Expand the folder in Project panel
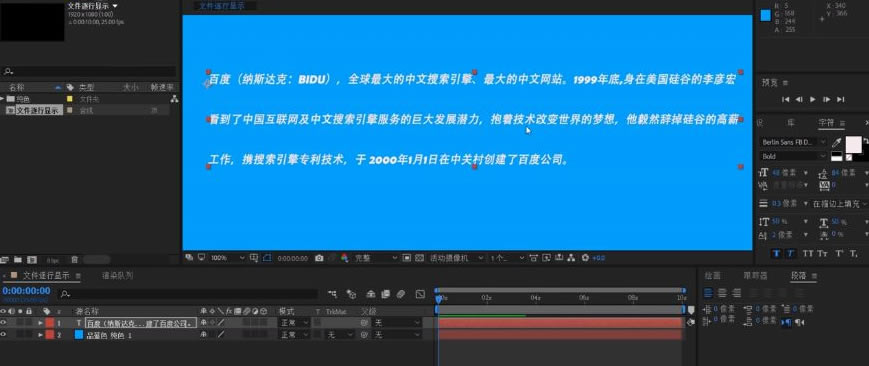The width and height of the screenshot is (869, 366). click(3, 99)
